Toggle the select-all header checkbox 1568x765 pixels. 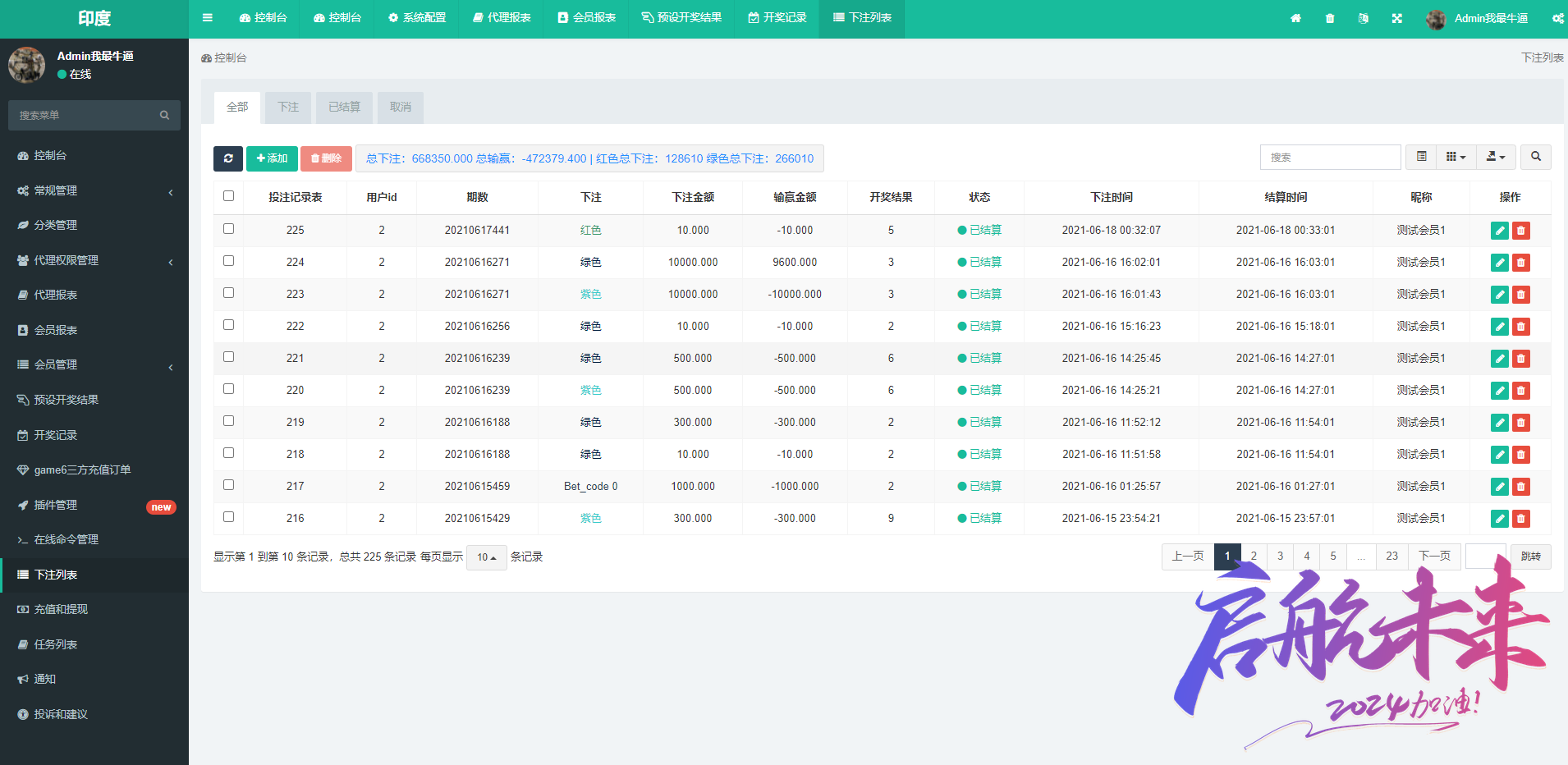point(228,196)
